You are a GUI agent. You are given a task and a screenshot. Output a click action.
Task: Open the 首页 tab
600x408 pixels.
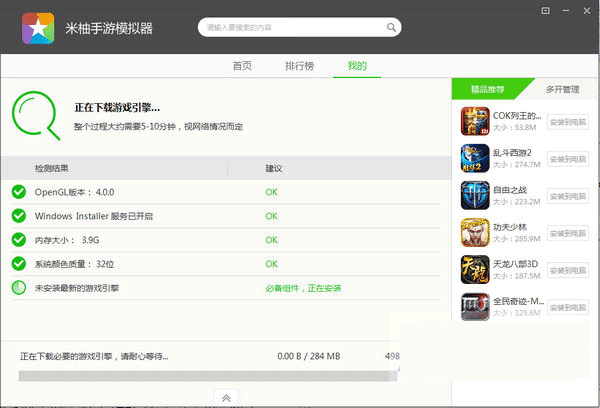(x=242, y=66)
